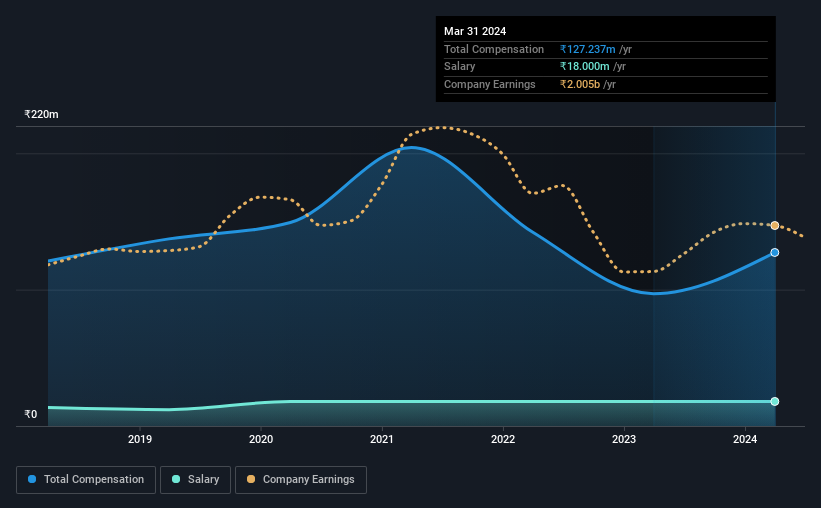Click the blue Total Compensation data point marker

[774, 252]
